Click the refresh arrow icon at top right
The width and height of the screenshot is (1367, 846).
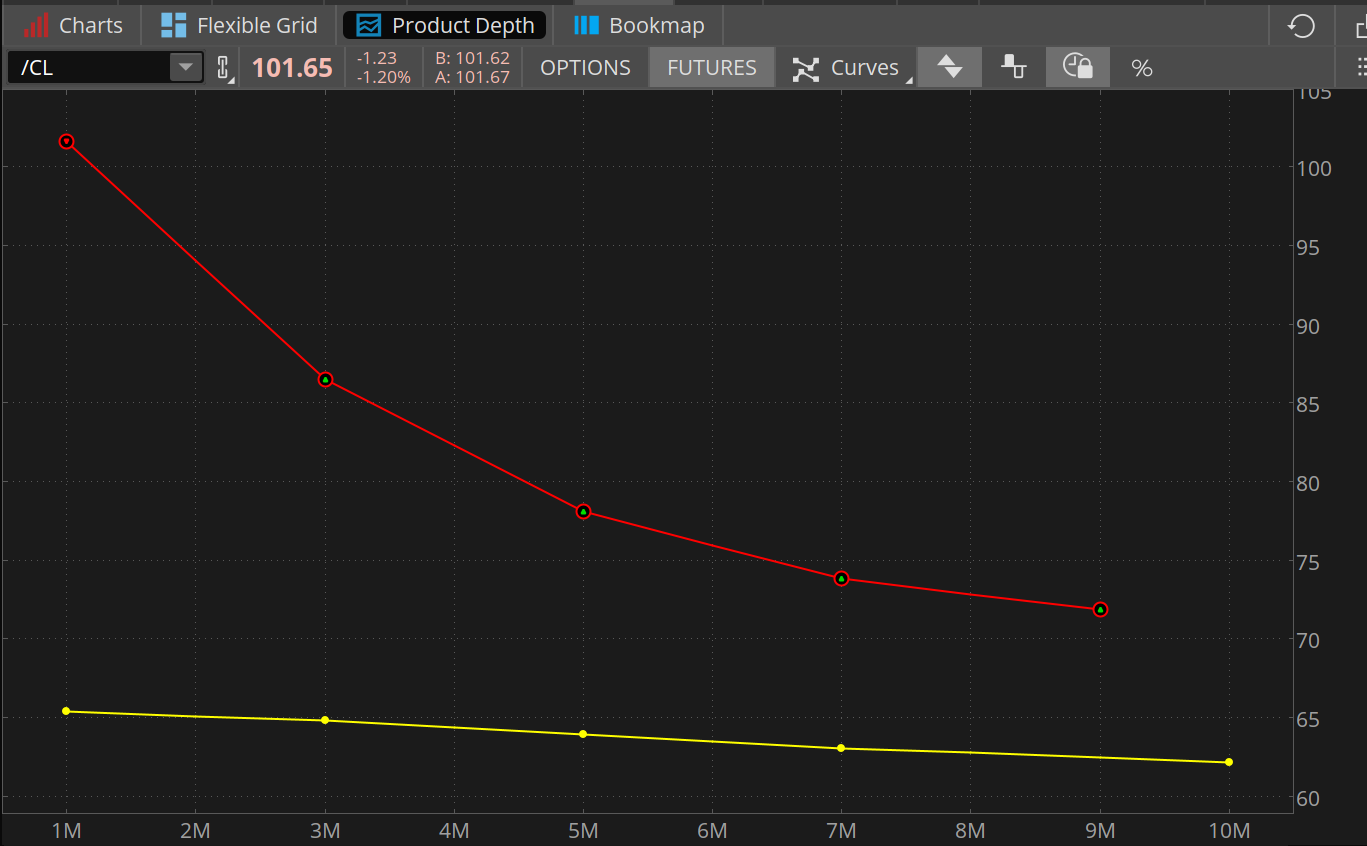(x=1301, y=25)
